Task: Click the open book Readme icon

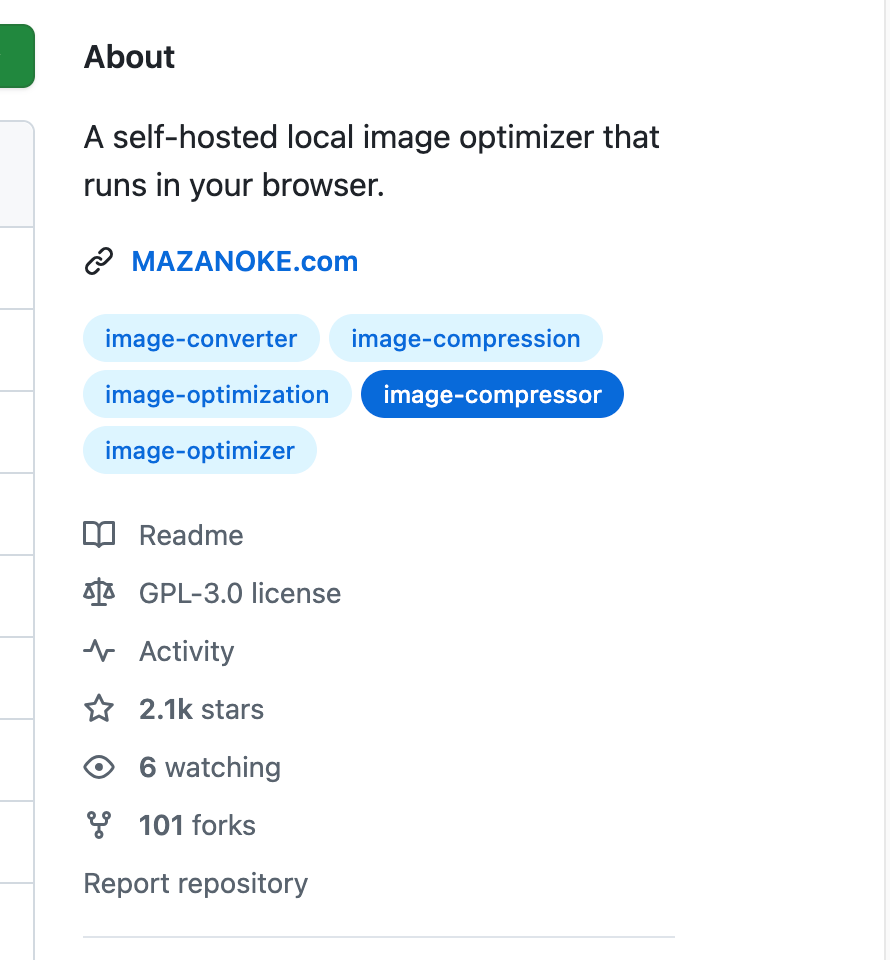Action: (99, 535)
